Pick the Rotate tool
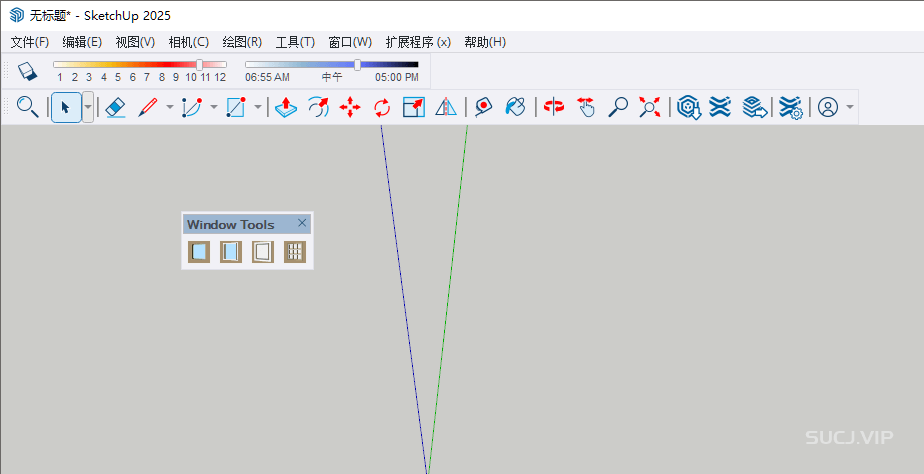This screenshot has height=474, width=924. (x=382, y=107)
